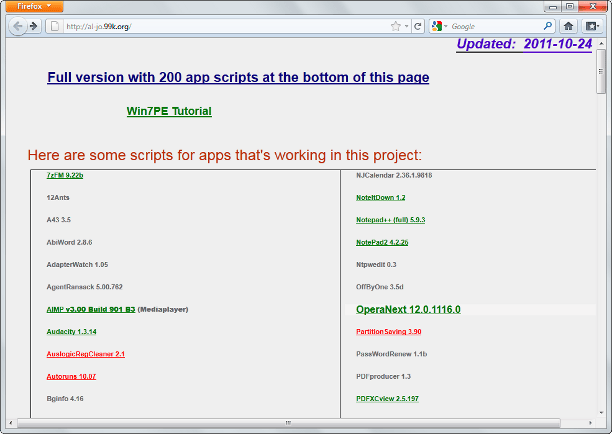
Task: Open the OperaNext 12.0.1116.0 link
Action: (408, 309)
